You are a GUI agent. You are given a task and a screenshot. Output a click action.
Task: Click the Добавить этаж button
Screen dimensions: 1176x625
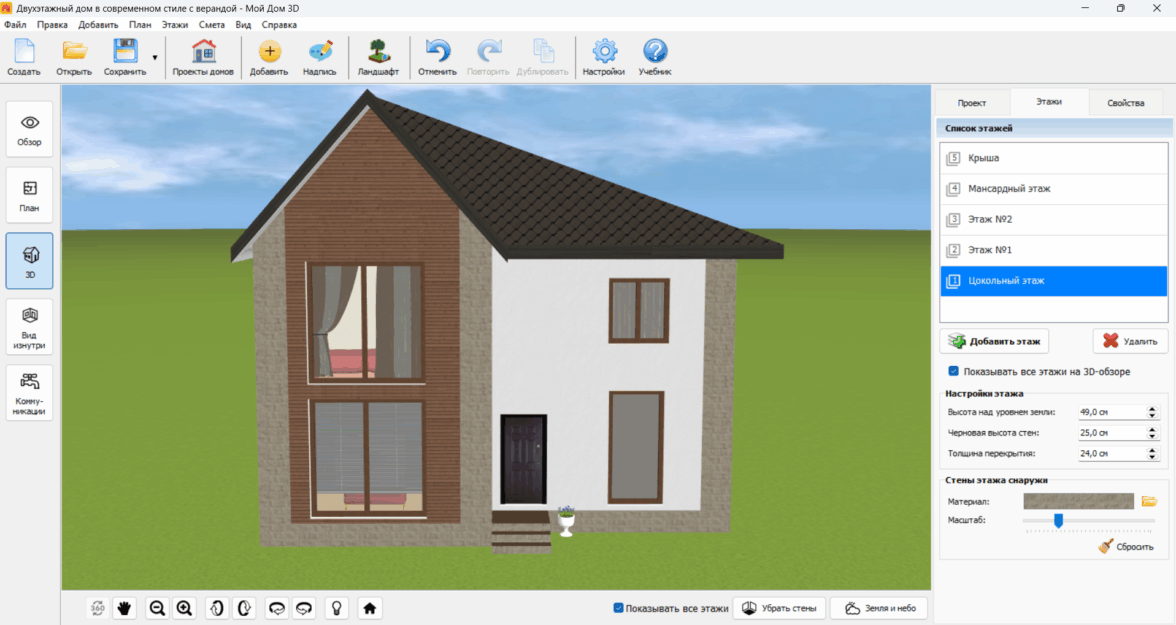point(994,341)
